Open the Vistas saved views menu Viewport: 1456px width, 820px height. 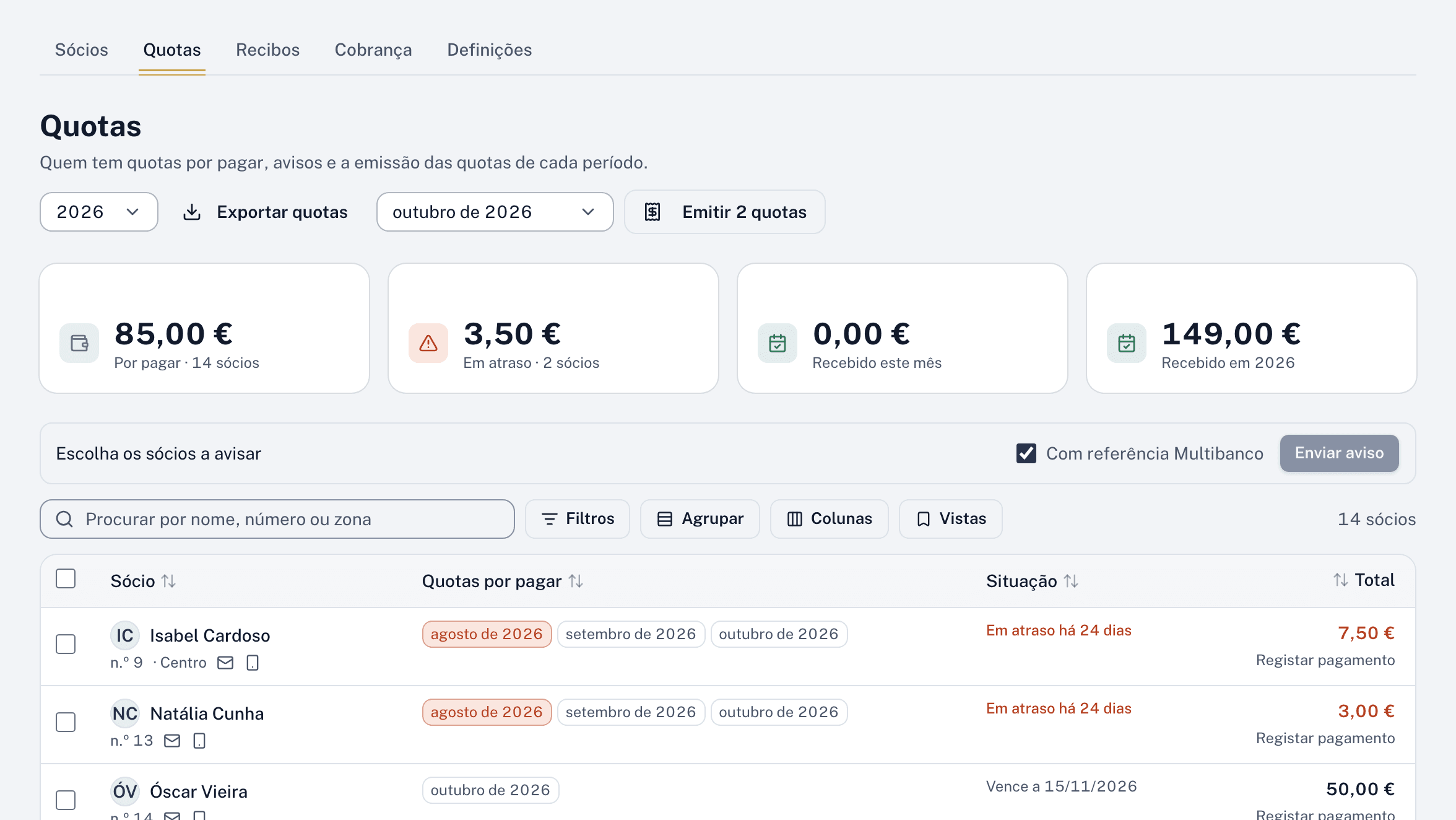tap(951, 519)
